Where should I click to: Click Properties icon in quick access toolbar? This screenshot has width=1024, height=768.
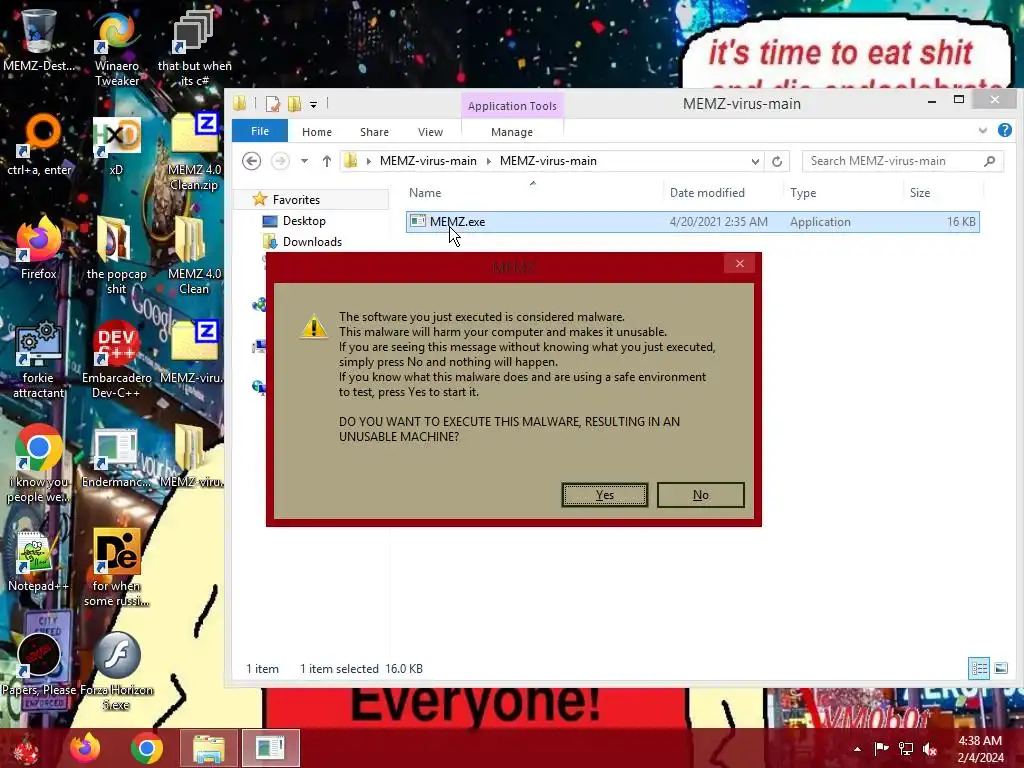coord(273,104)
